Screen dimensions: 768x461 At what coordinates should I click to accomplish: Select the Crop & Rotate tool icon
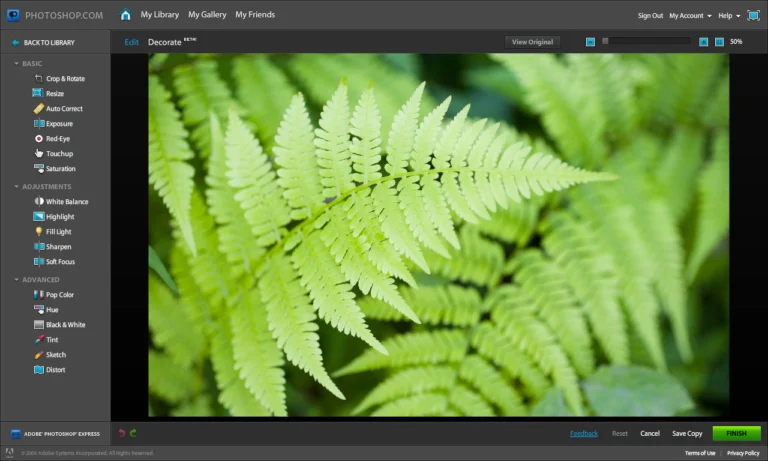point(38,78)
